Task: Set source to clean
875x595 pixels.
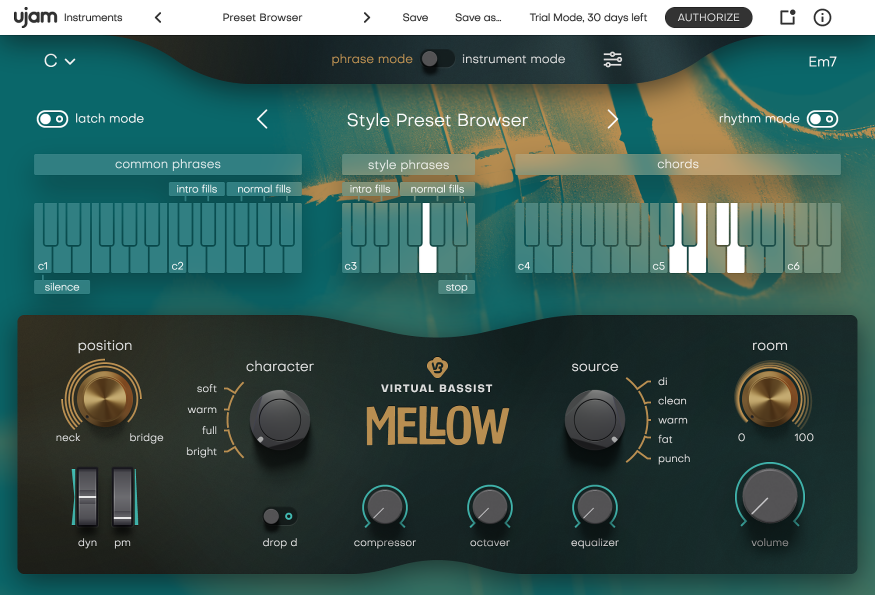Action: click(672, 401)
